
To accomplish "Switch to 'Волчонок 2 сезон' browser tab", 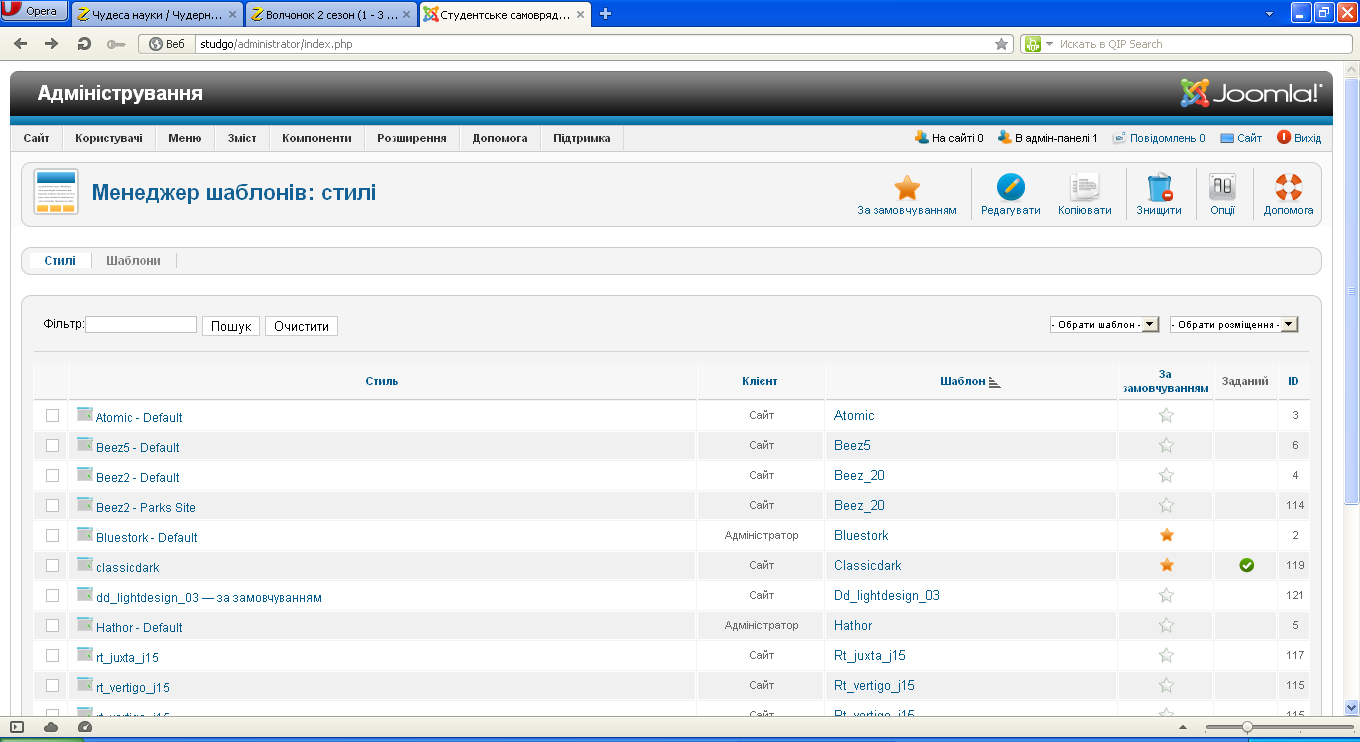I will [x=332, y=14].
